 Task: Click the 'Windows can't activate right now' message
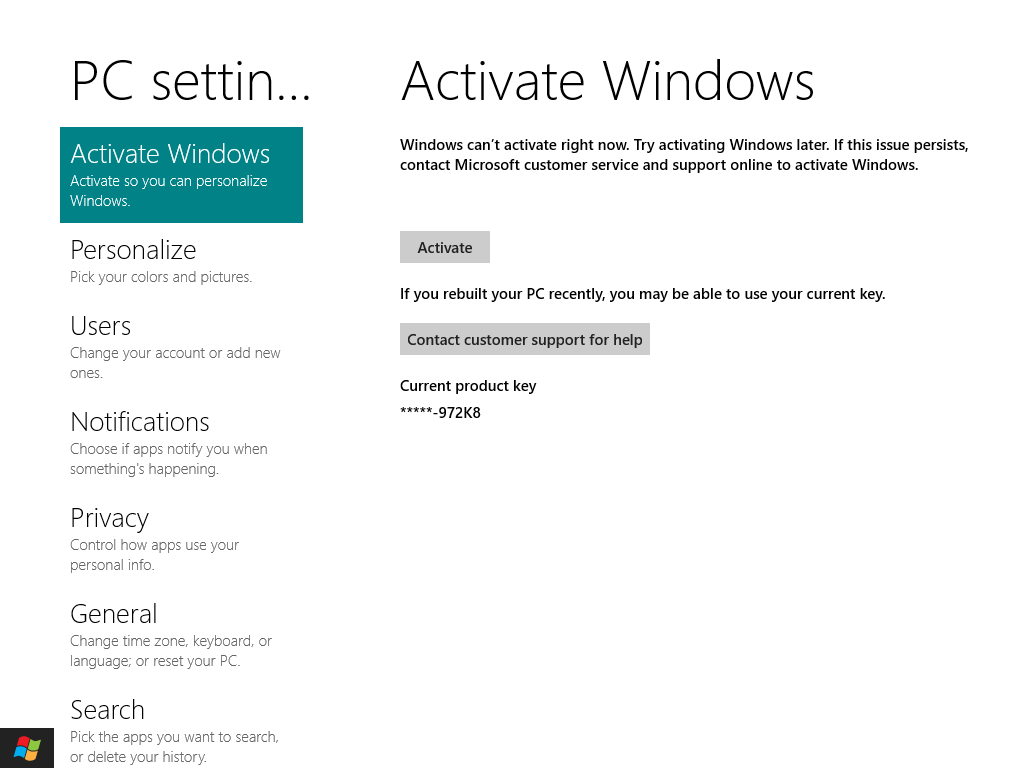click(x=684, y=155)
